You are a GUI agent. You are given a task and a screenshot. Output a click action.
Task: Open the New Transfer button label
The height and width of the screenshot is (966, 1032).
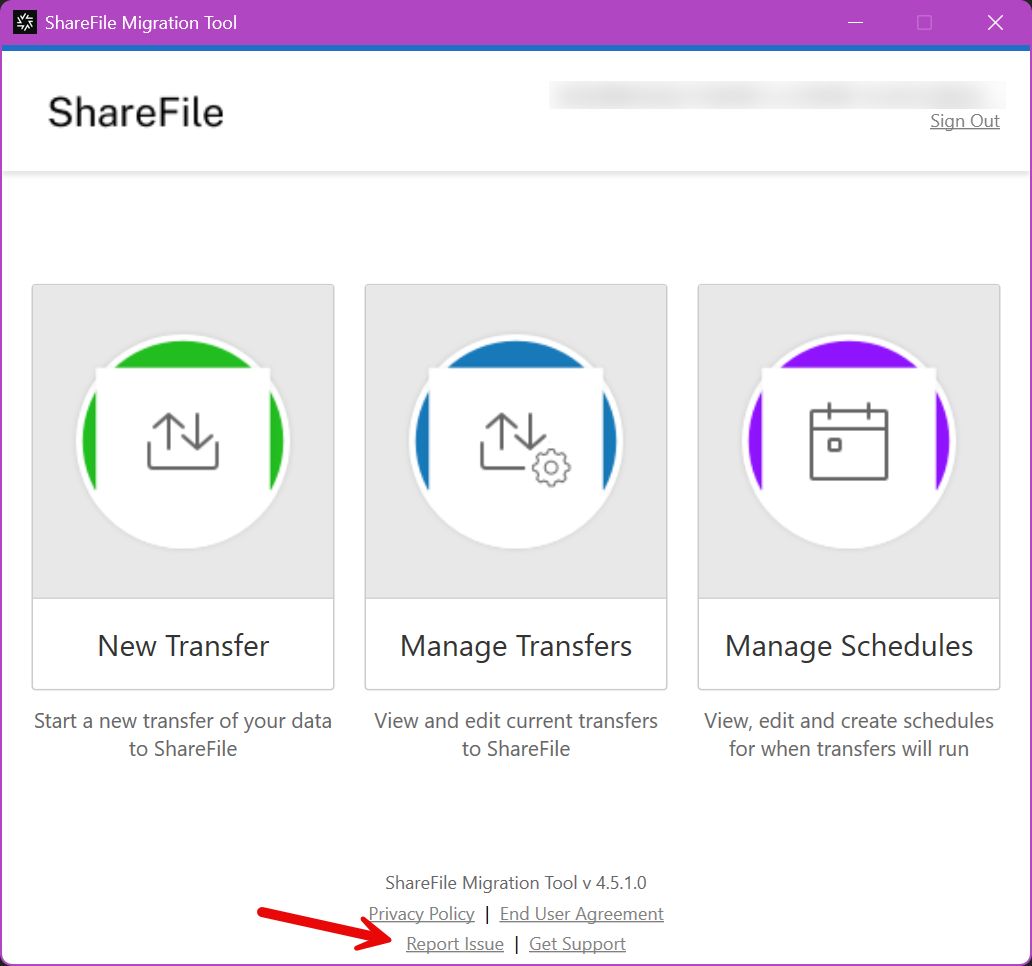tap(183, 646)
